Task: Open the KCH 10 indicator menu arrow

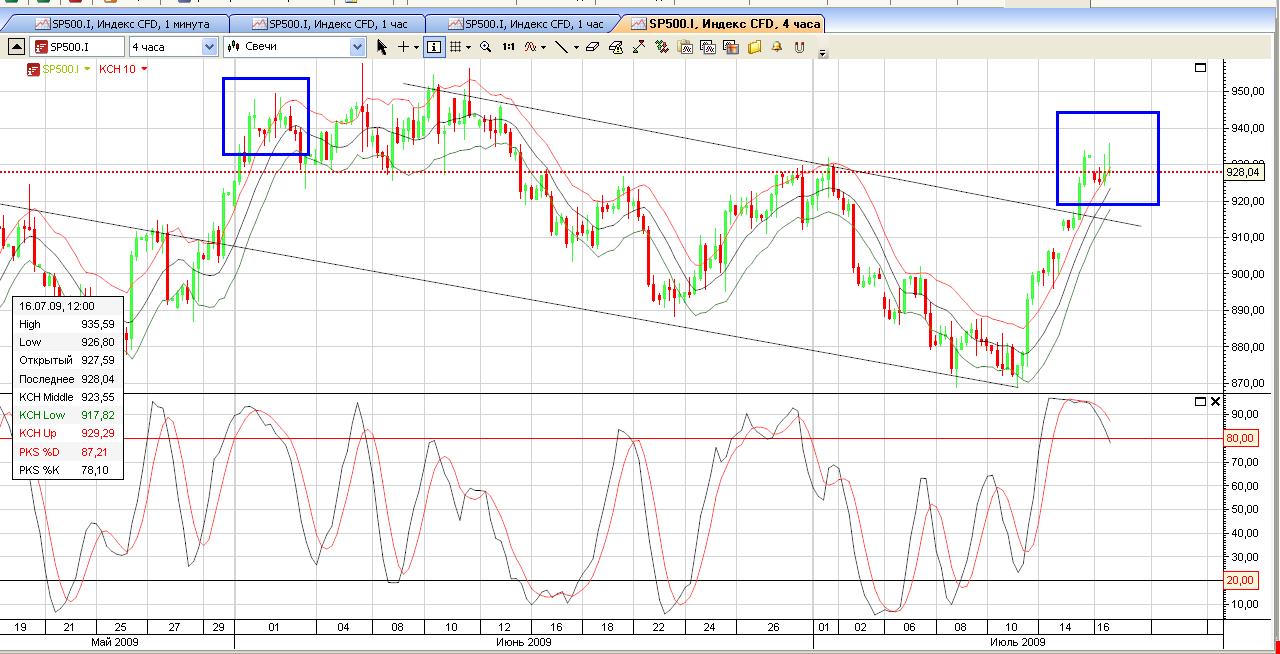Action: [144, 69]
